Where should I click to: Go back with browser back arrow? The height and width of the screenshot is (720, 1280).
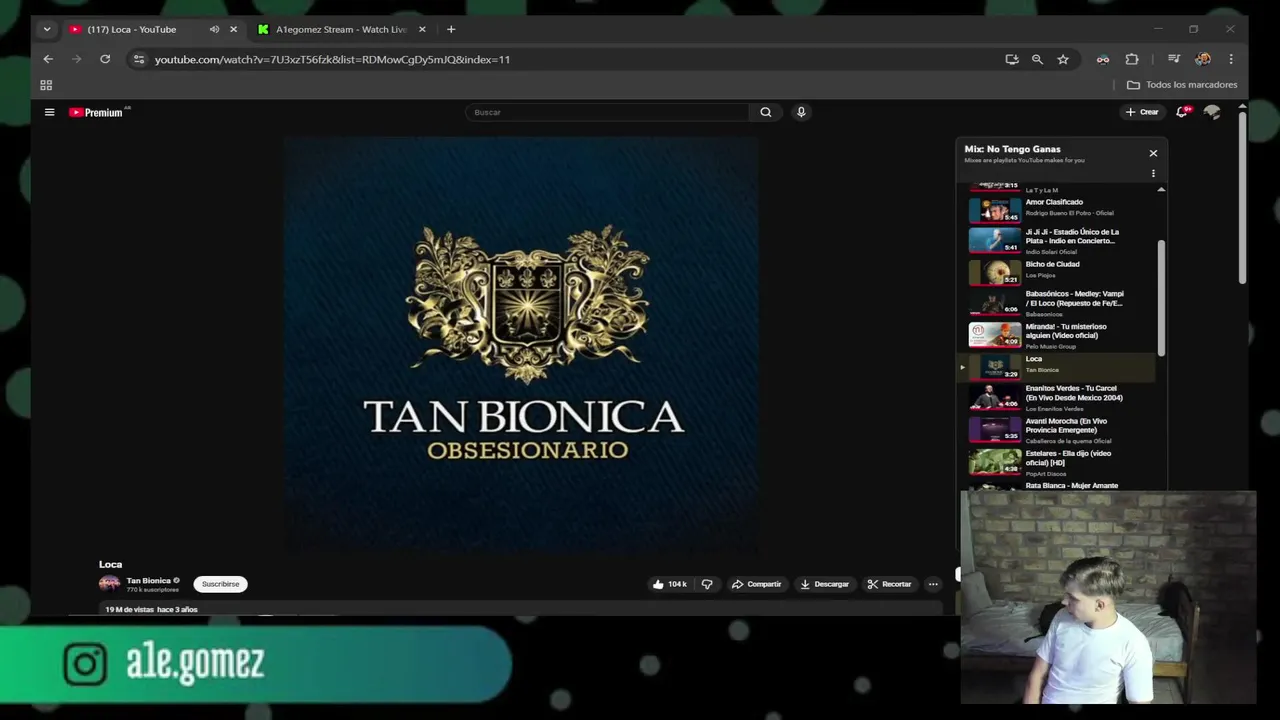(48, 59)
